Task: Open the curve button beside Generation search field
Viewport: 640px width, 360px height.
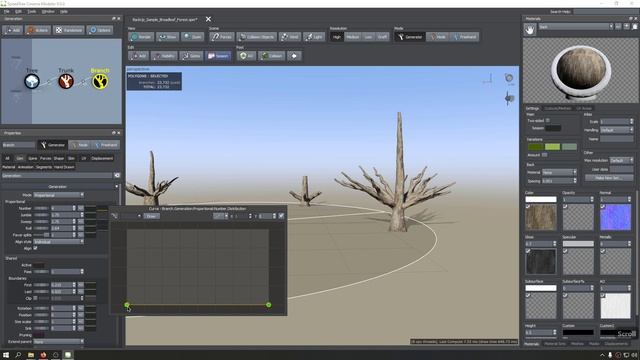Action: pos(117,176)
